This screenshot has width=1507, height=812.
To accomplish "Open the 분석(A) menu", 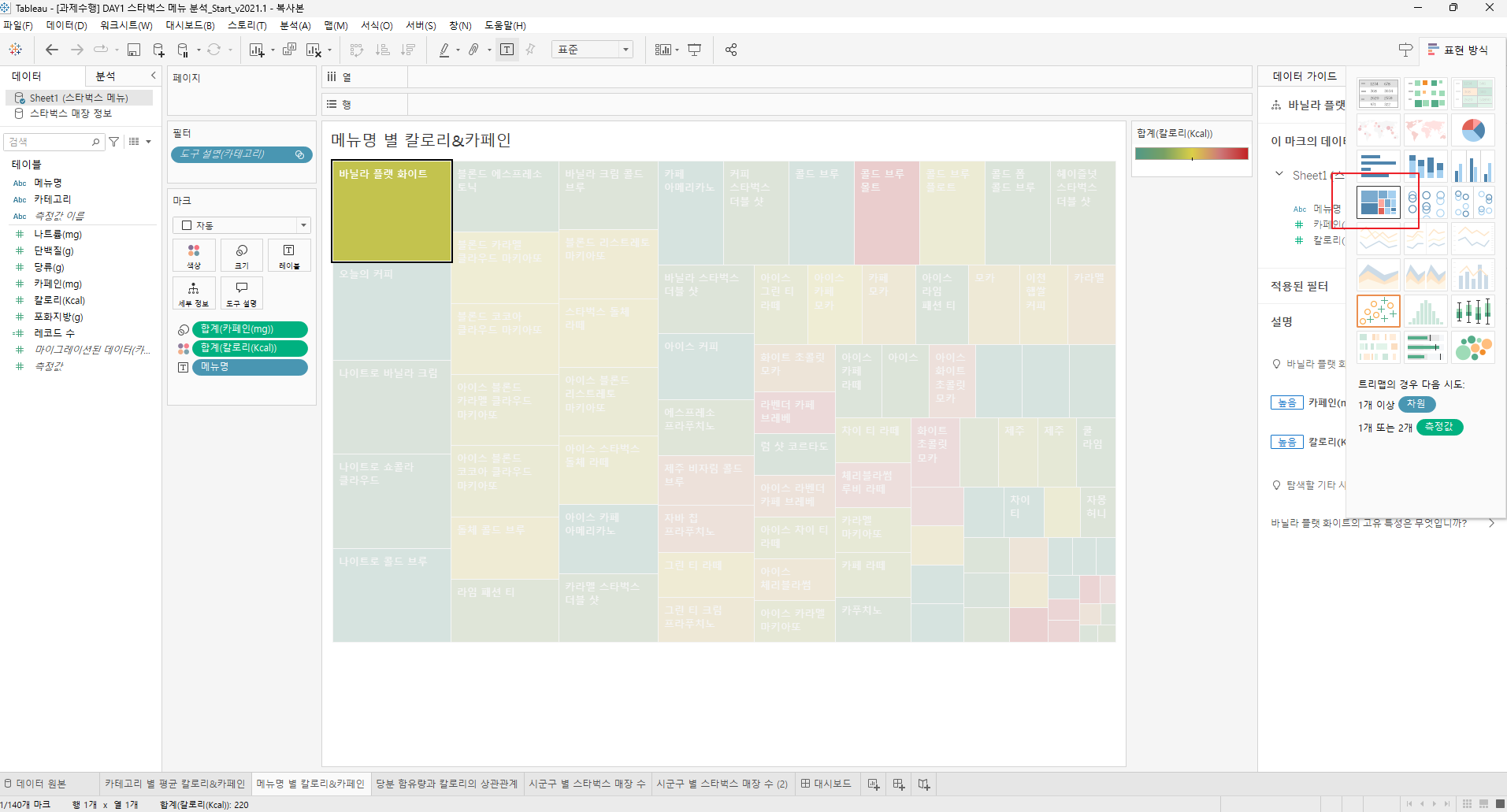I will [x=295, y=26].
